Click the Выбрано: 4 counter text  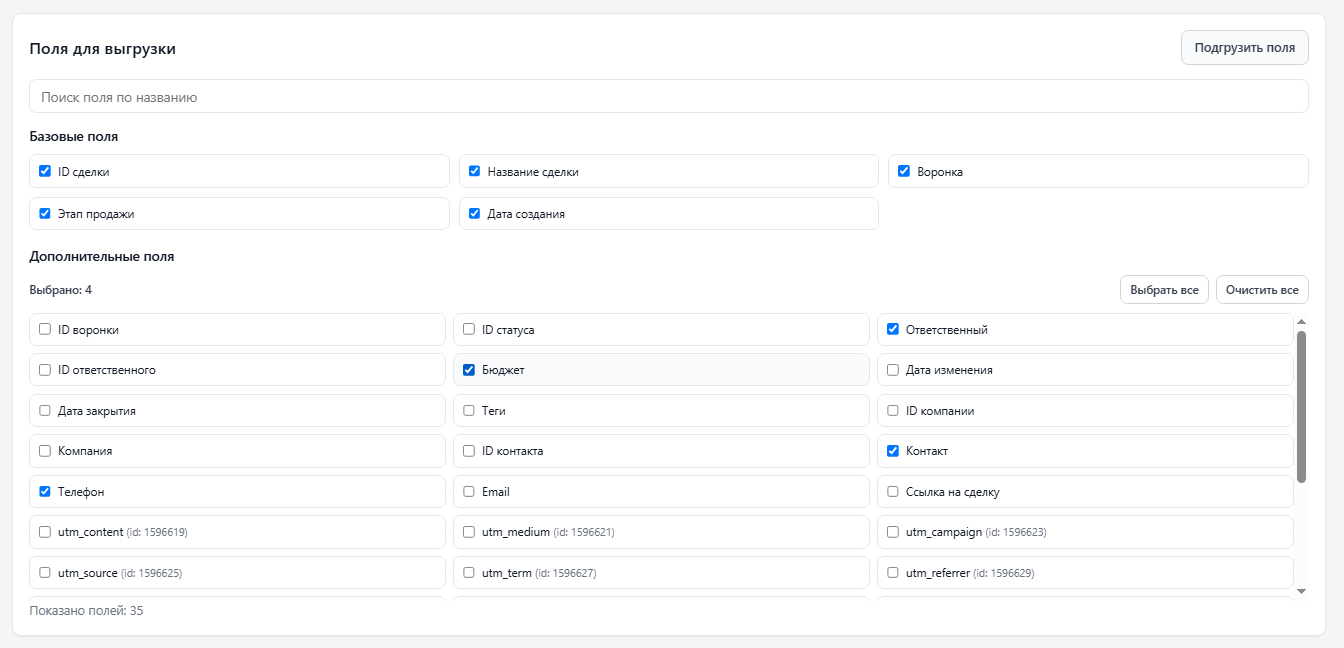pyautogui.click(x=61, y=290)
